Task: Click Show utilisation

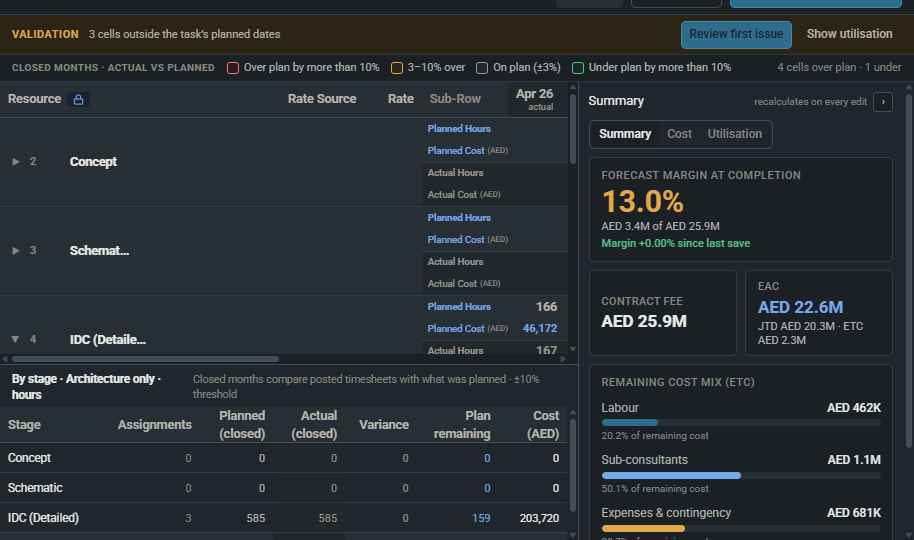Action: pos(849,34)
